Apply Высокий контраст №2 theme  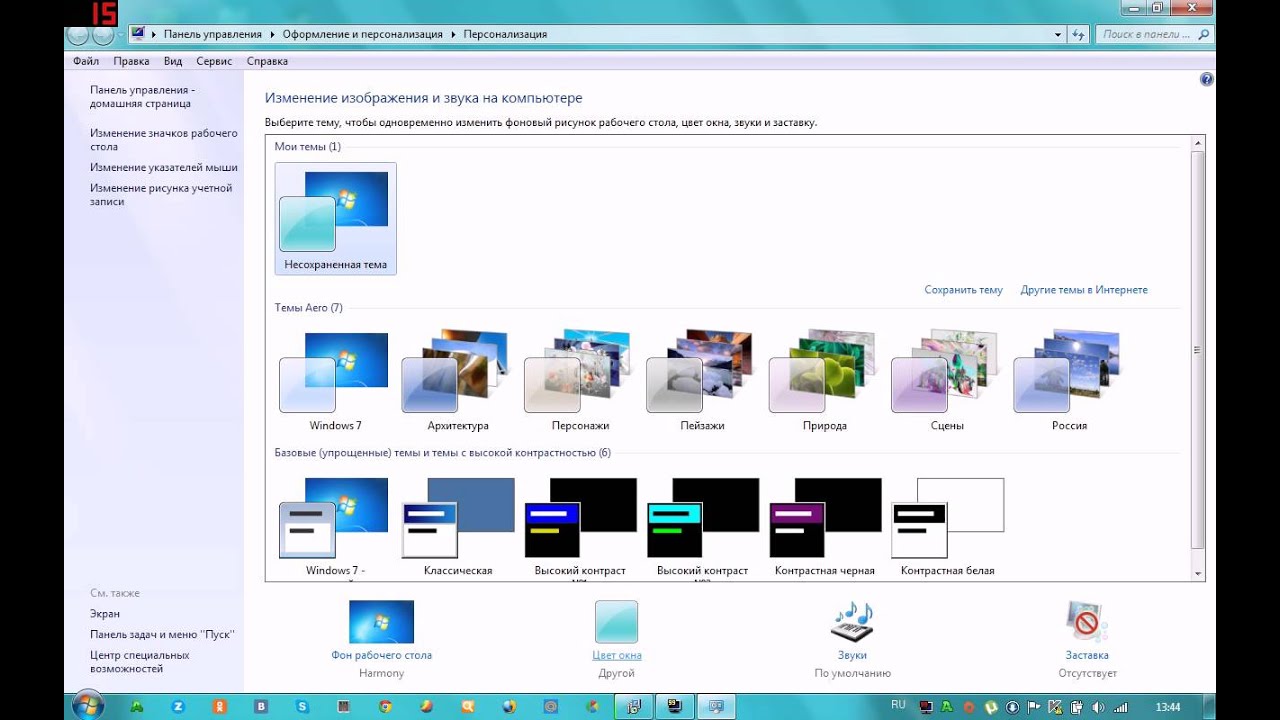point(701,527)
